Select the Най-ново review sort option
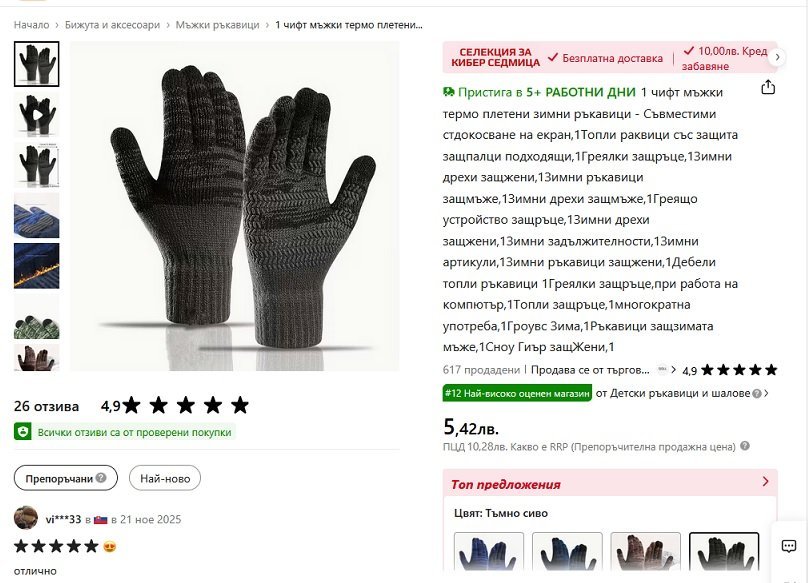 (165, 478)
